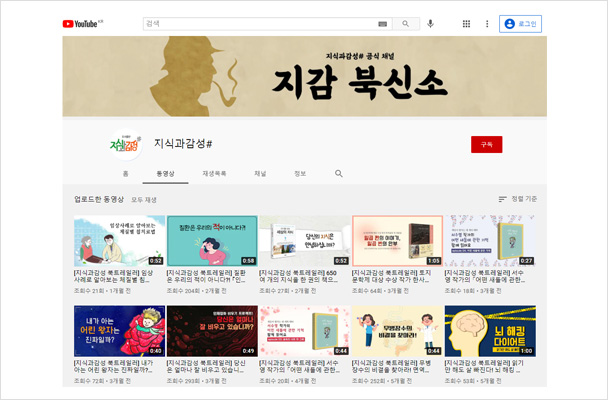The width and height of the screenshot is (608, 400).
Task: Click the magnifier search button
Action: (406, 24)
